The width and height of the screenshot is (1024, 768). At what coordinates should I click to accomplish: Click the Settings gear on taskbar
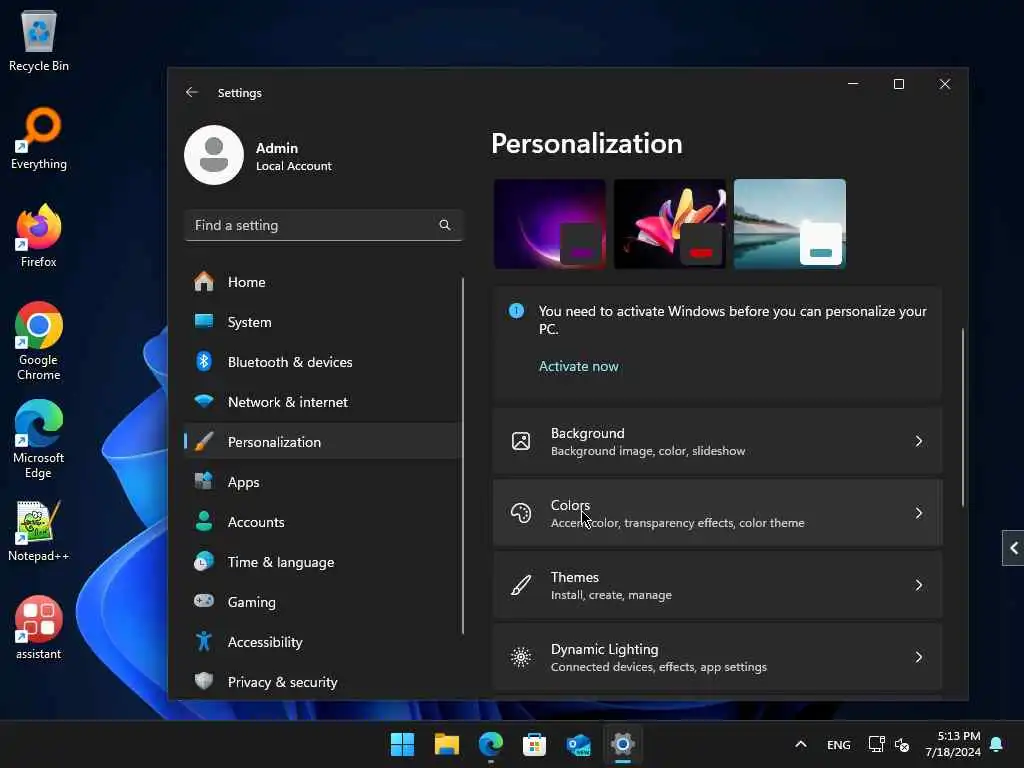622,744
